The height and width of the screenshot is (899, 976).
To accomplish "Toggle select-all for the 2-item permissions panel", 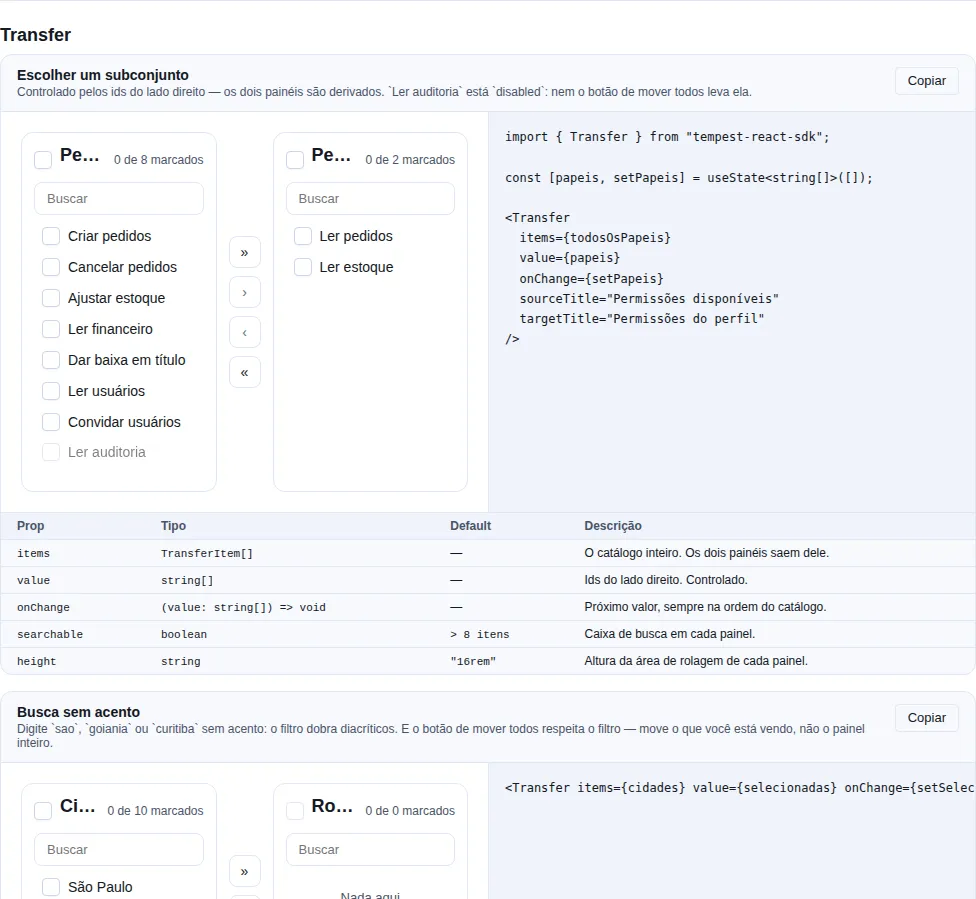I will [295, 160].
